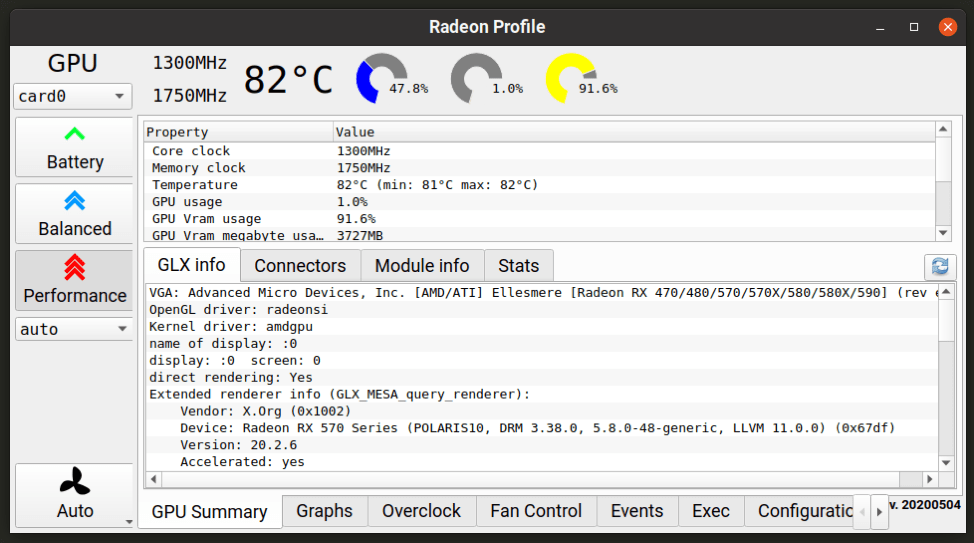The width and height of the screenshot is (974, 543).
Task: Click the property table scroll up arrow
Action: coord(943,129)
